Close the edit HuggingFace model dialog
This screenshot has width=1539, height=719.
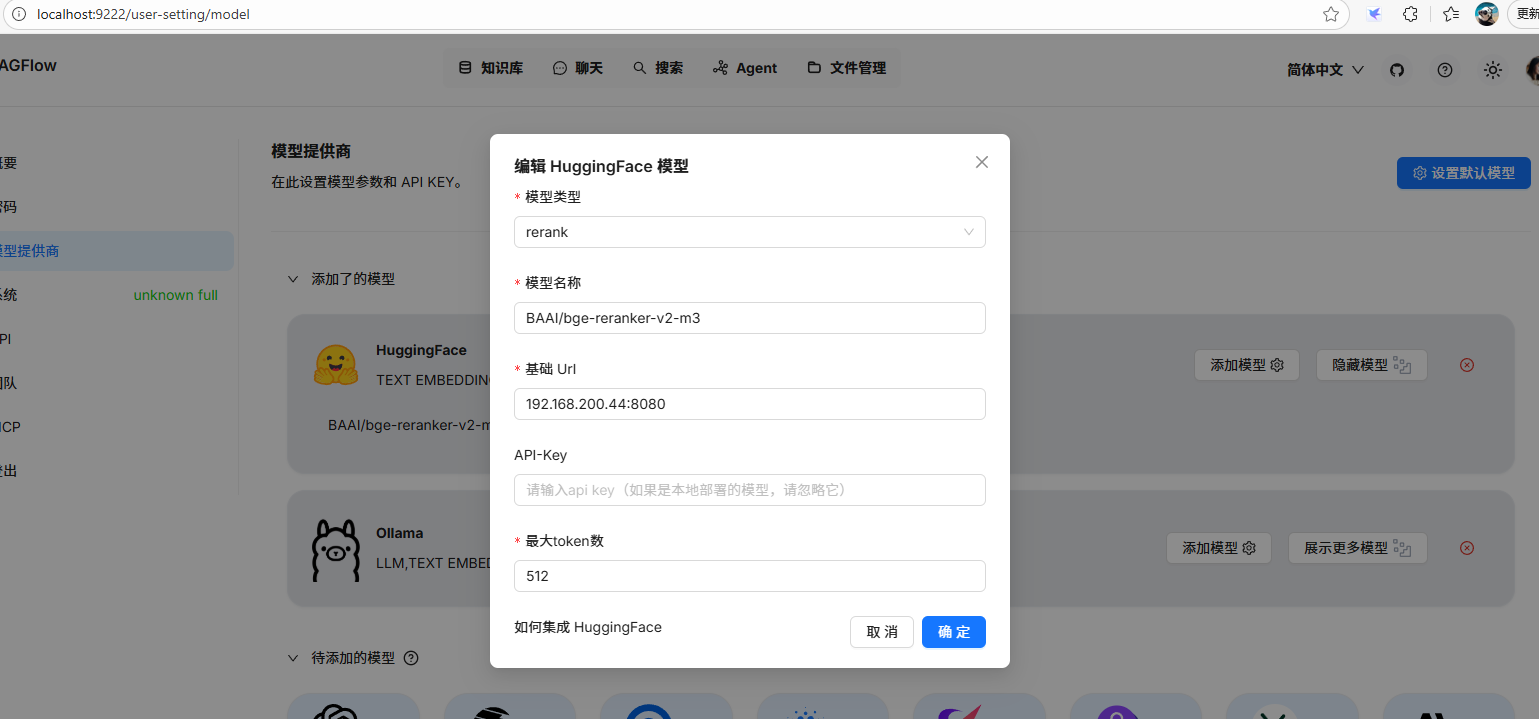(982, 162)
